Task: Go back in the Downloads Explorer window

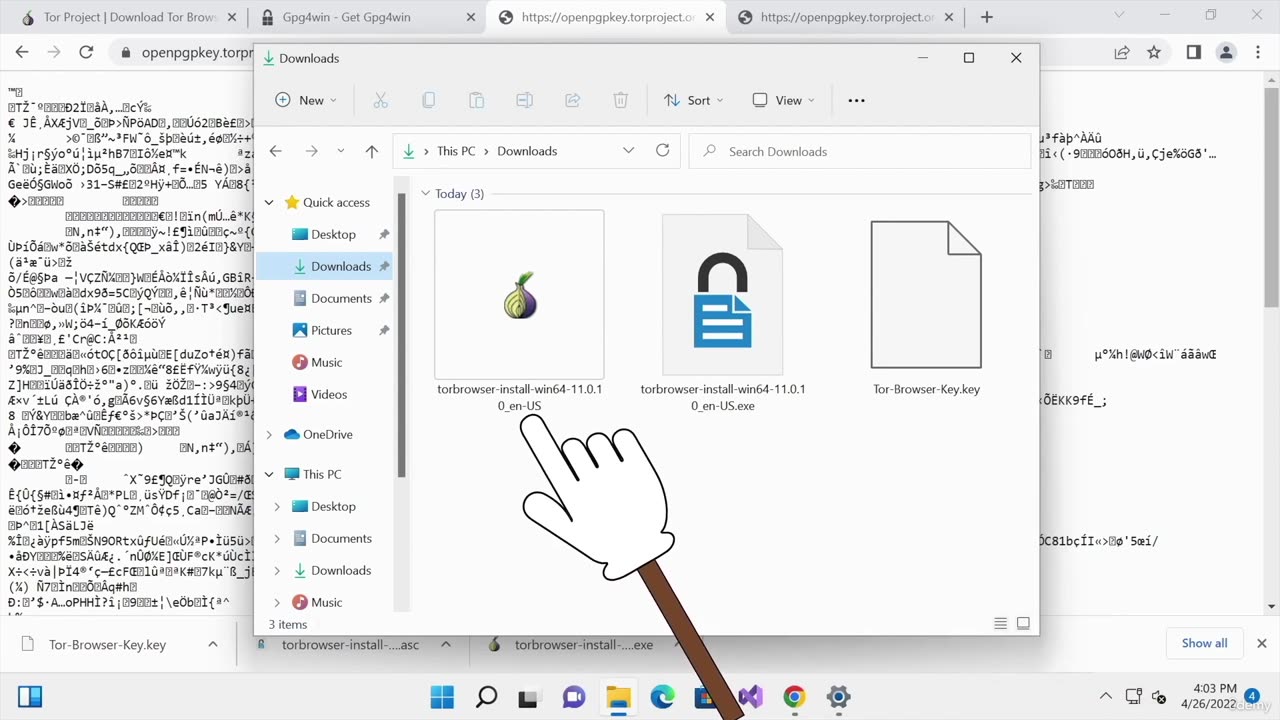Action: 276,151
